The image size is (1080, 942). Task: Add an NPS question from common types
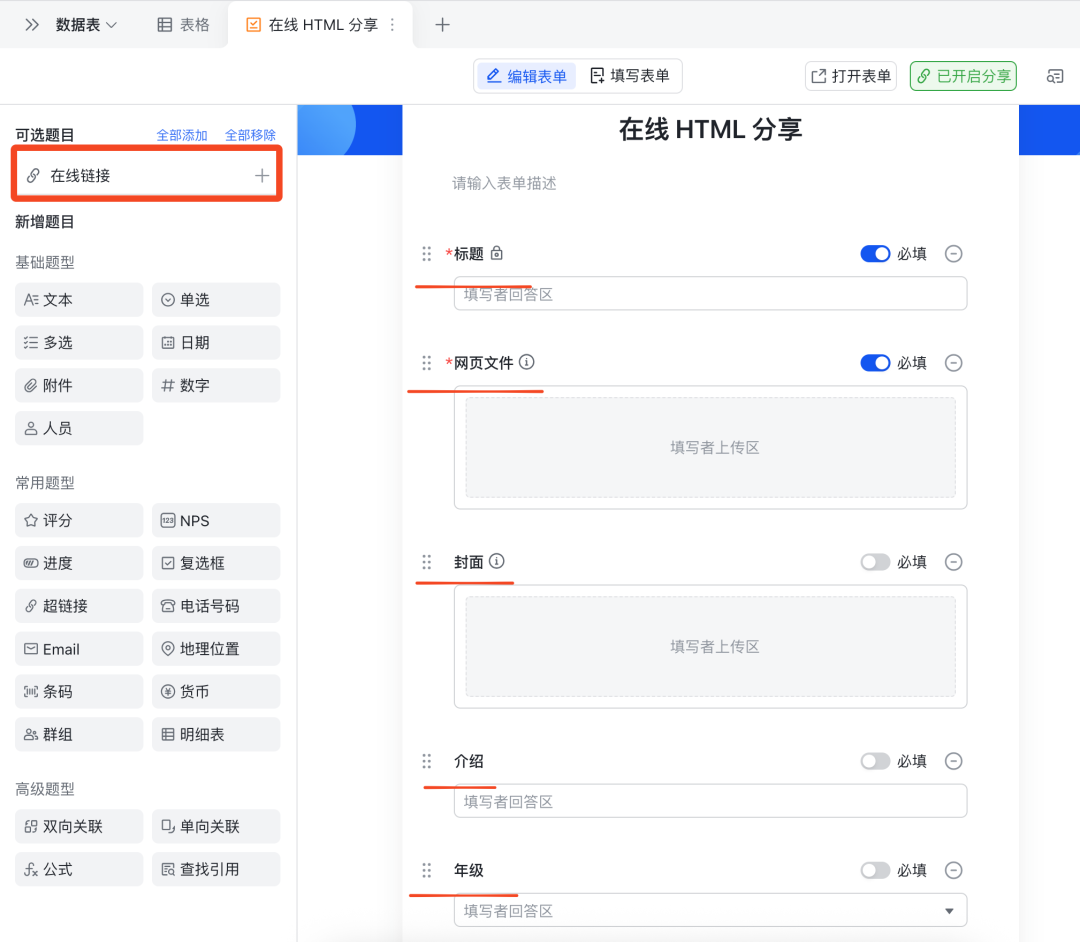[x=215, y=520]
